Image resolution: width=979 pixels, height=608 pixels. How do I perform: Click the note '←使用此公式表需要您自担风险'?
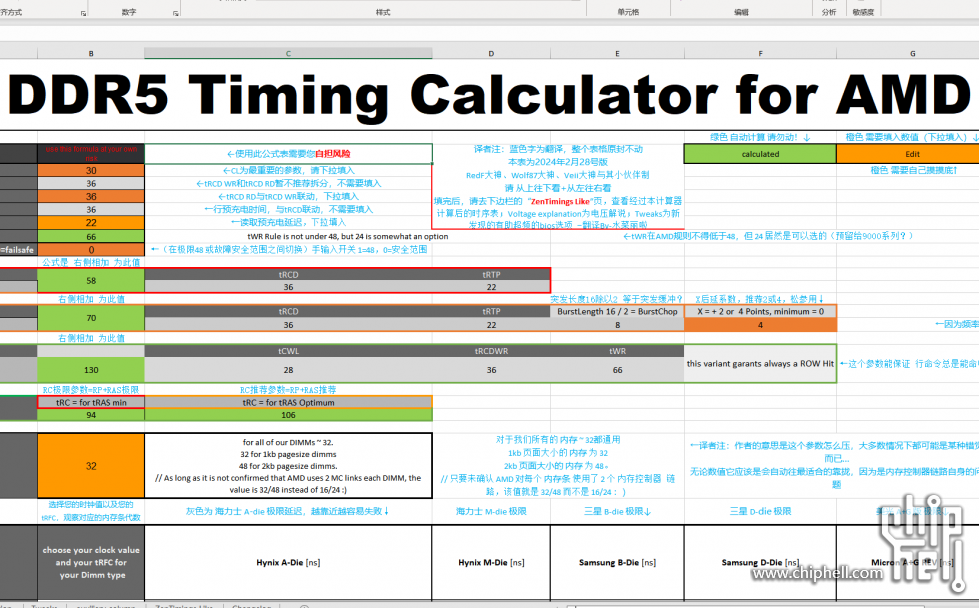pos(288,154)
